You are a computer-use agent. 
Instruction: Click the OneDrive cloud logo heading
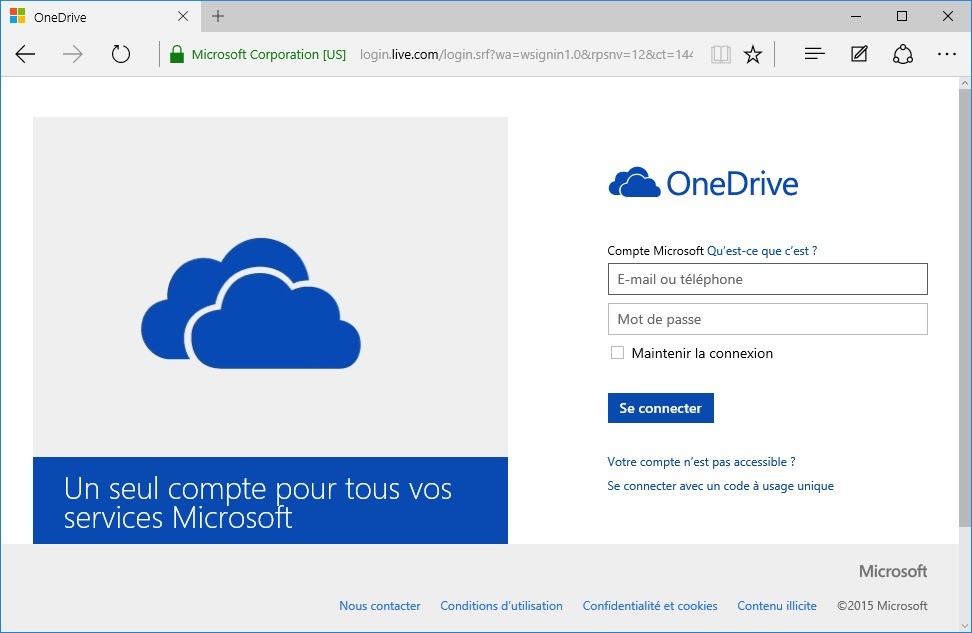704,183
